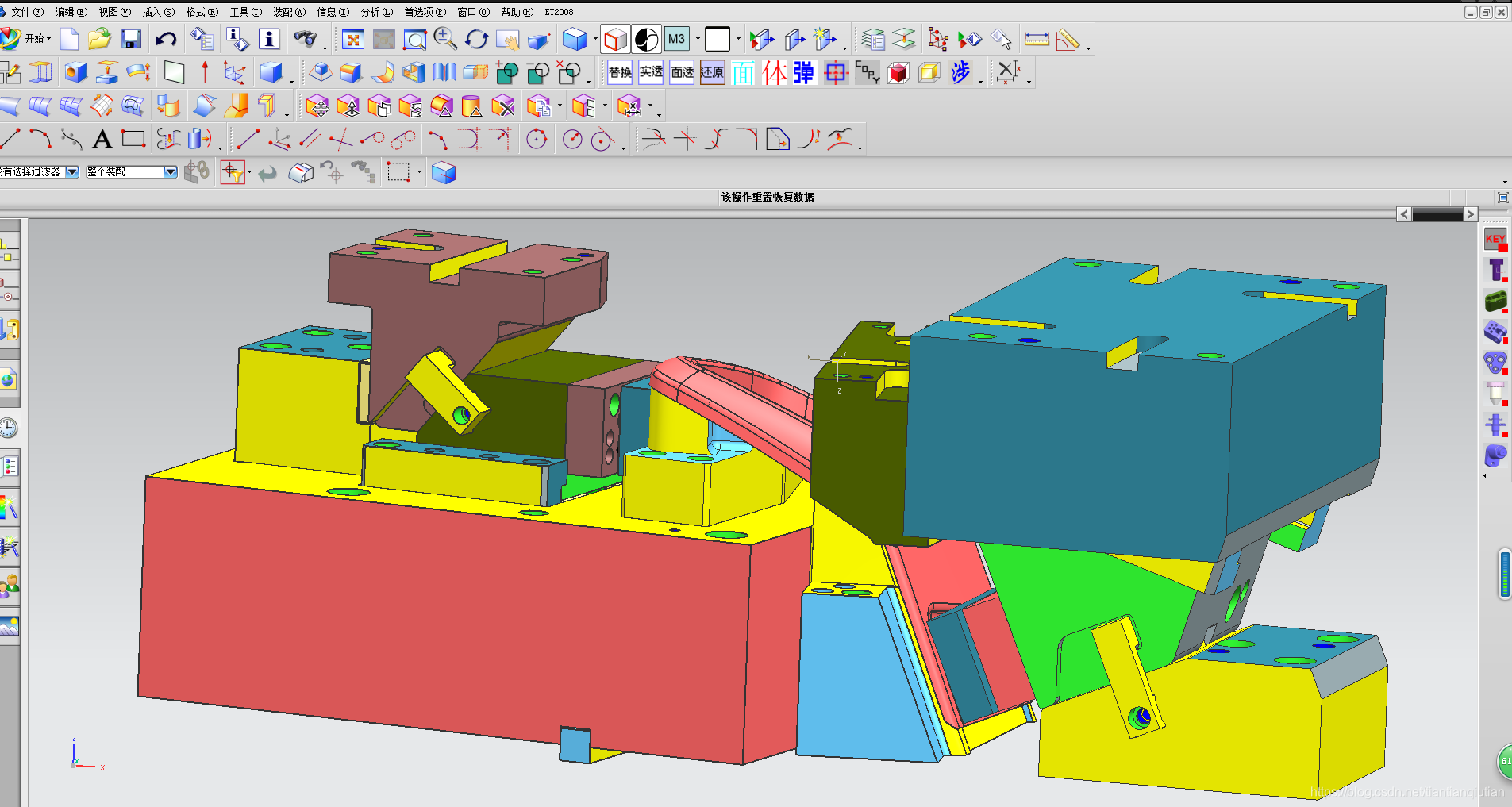
Task: Toggle the red solid cube display icon
Action: 898,72
